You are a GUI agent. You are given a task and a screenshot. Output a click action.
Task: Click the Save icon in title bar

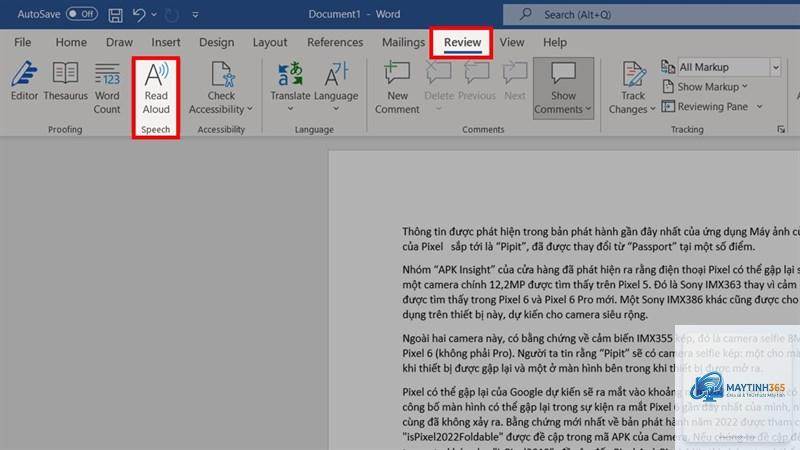pos(115,15)
